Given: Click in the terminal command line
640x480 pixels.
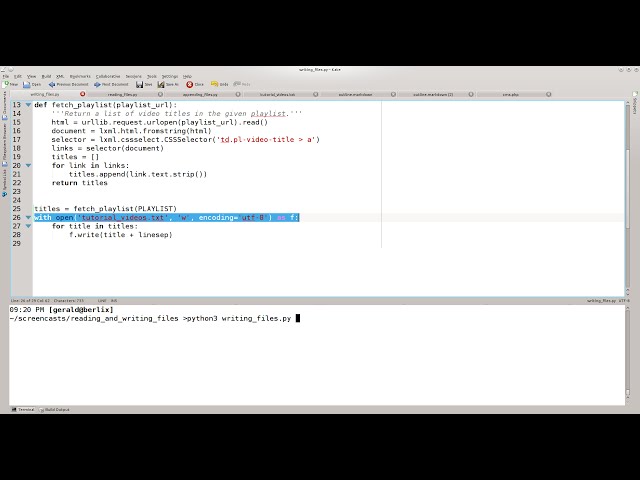Looking at the screenshot, I should tap(154, 318).
